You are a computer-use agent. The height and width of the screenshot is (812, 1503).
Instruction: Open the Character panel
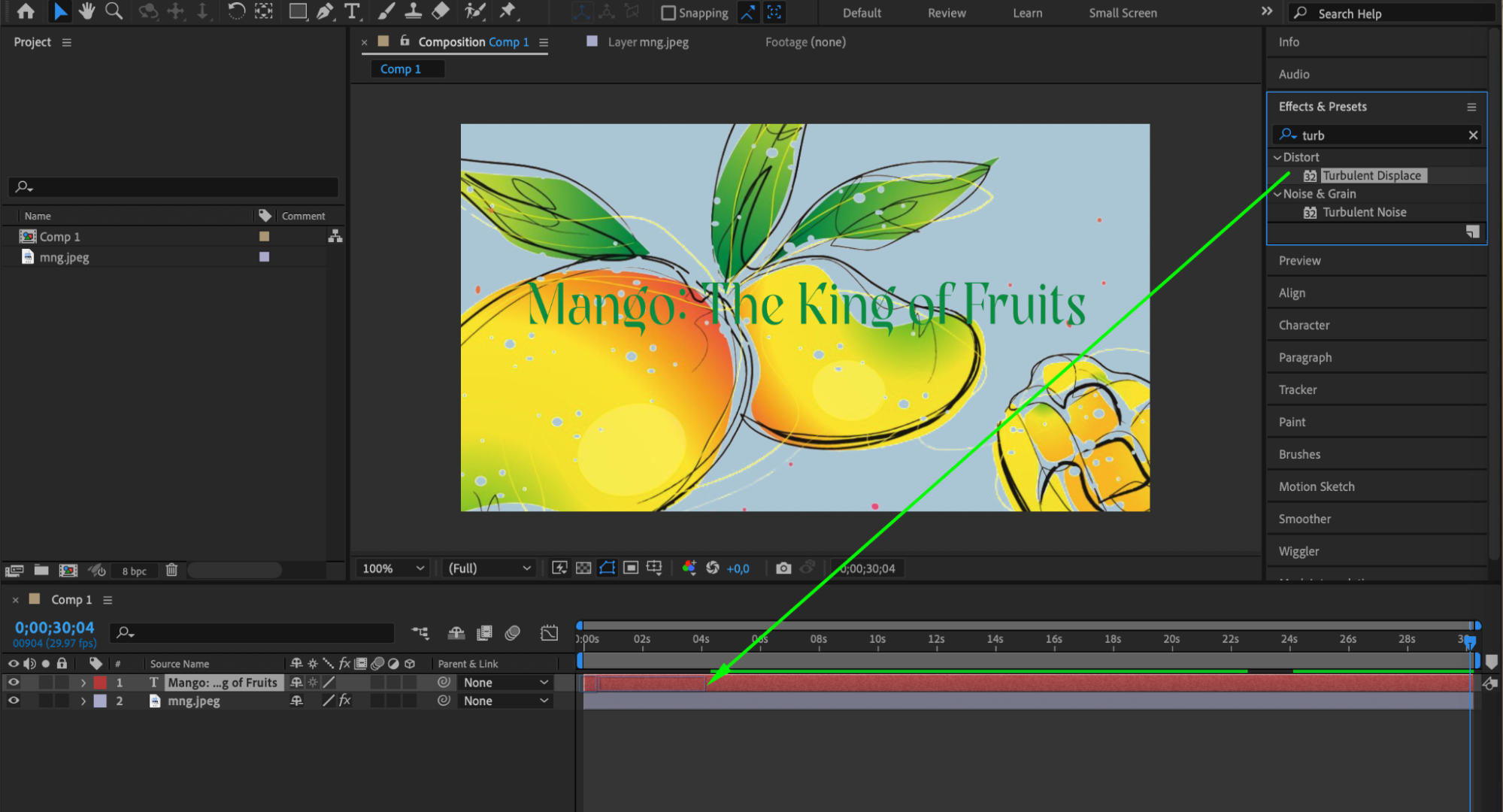pyautogui.click(x=1304, y=325)
